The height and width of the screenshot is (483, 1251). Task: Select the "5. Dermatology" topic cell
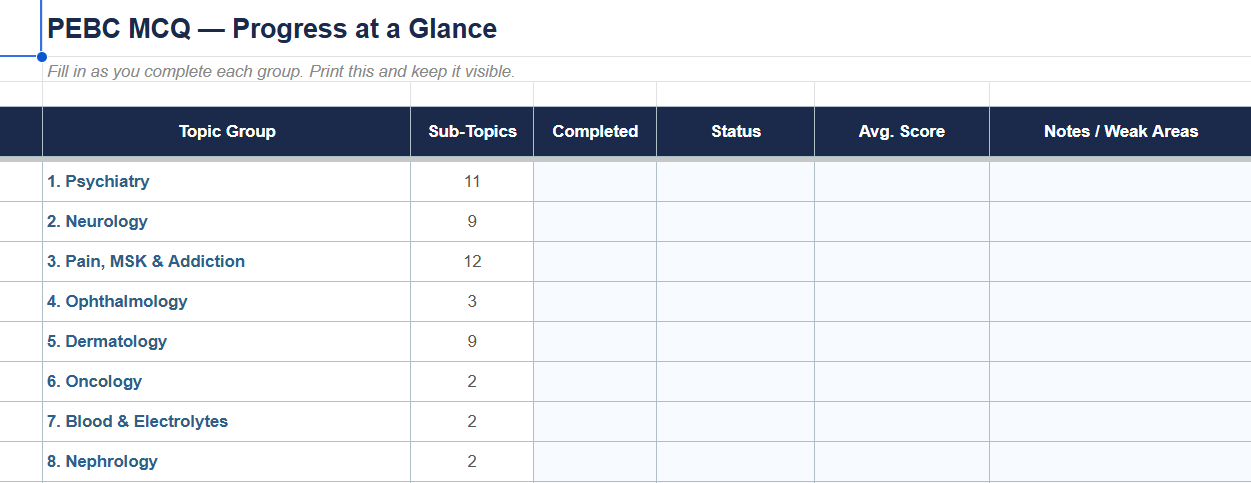coord(227,342)
